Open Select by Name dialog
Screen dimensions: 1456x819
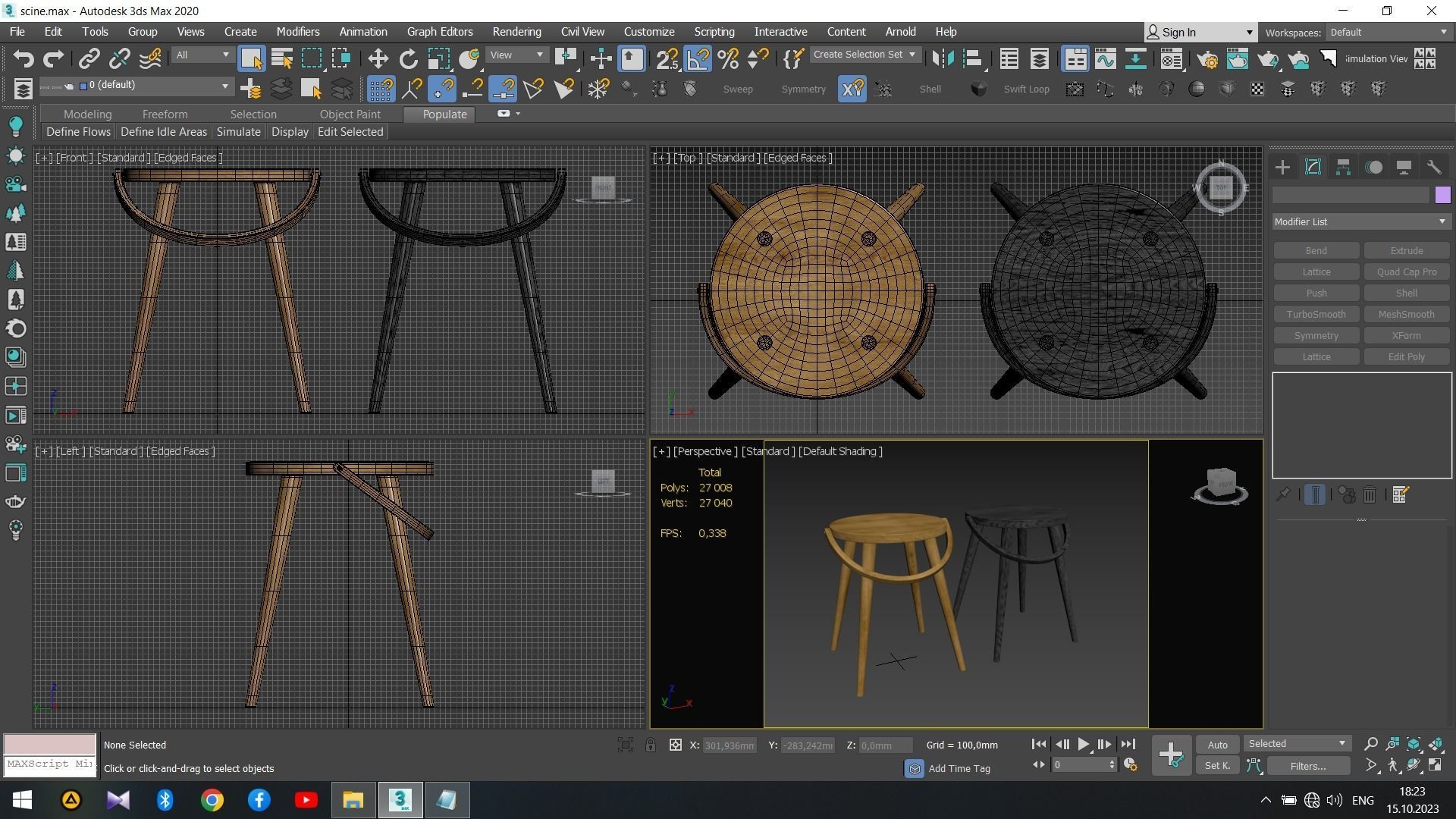tap(281, 58)
